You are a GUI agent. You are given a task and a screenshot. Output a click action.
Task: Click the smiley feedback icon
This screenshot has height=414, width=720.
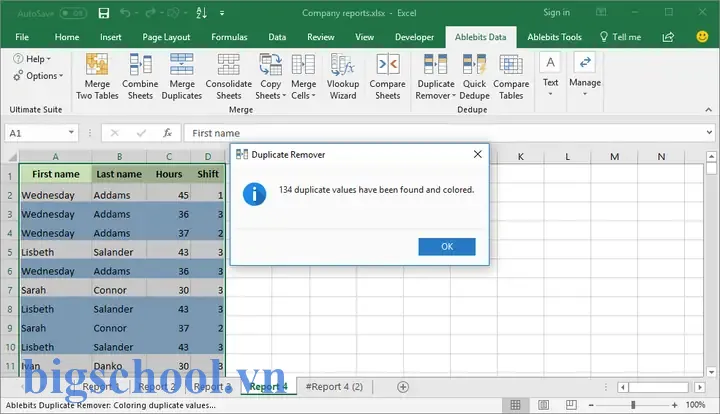pos(702,37)
